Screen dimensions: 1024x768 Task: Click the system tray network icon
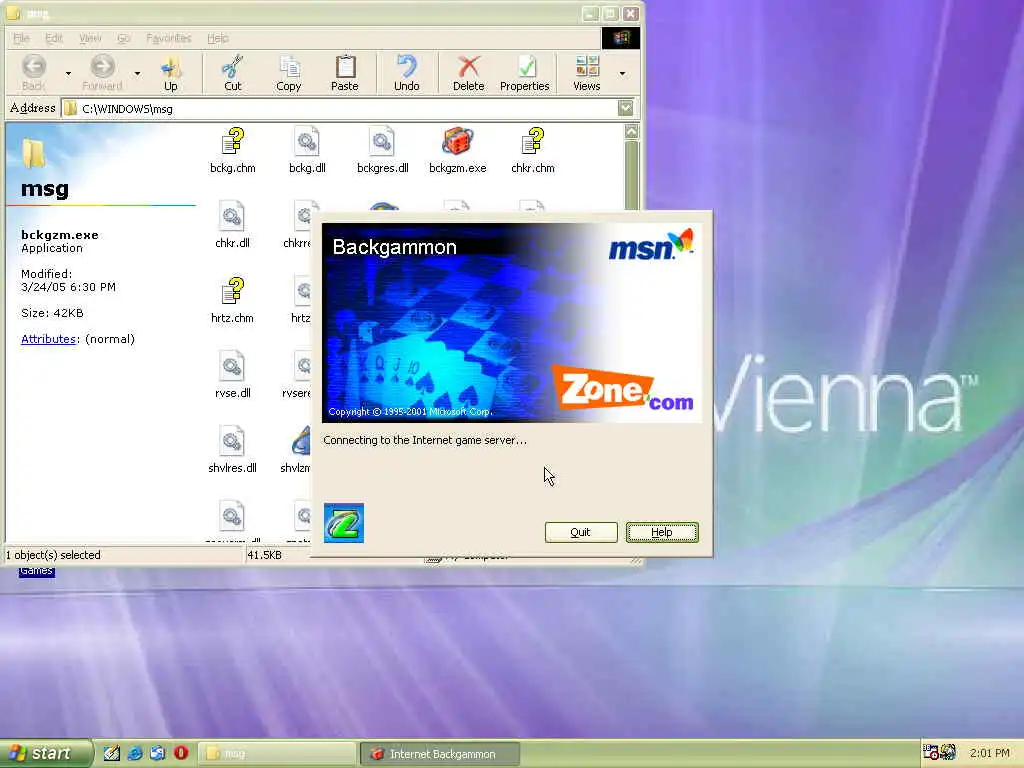coord(931,752)
